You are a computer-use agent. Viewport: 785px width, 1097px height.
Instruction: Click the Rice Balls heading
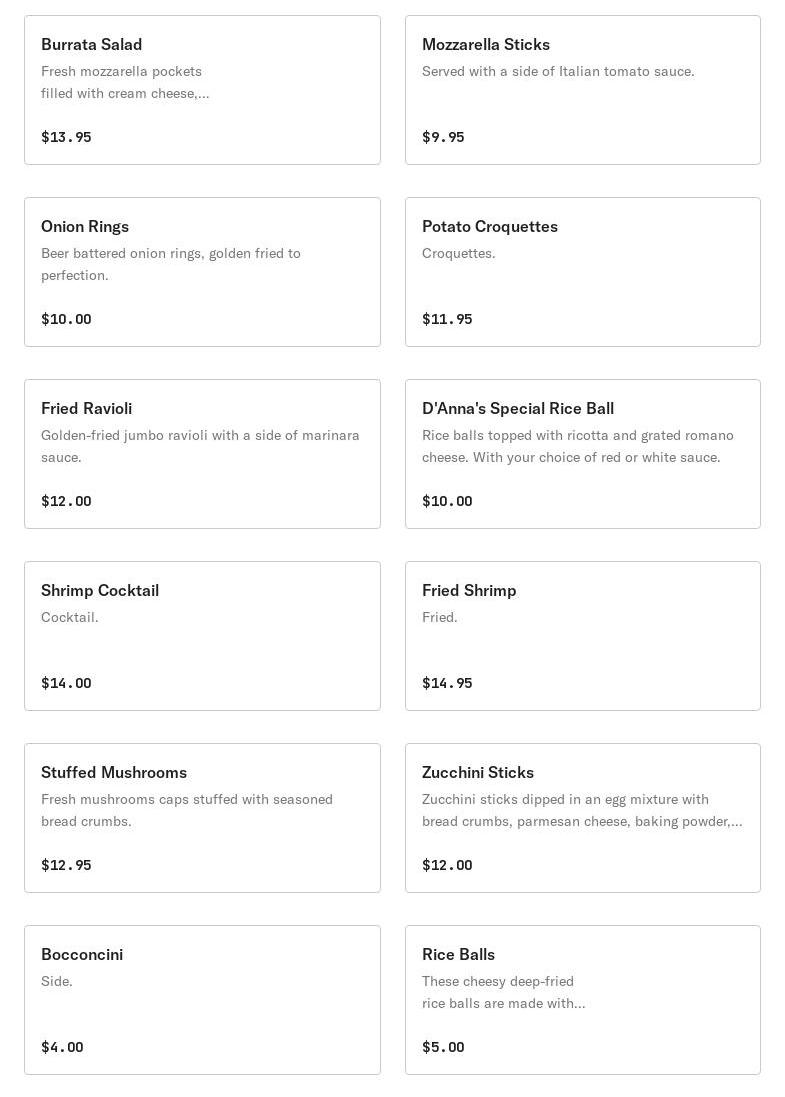(458, 955)
